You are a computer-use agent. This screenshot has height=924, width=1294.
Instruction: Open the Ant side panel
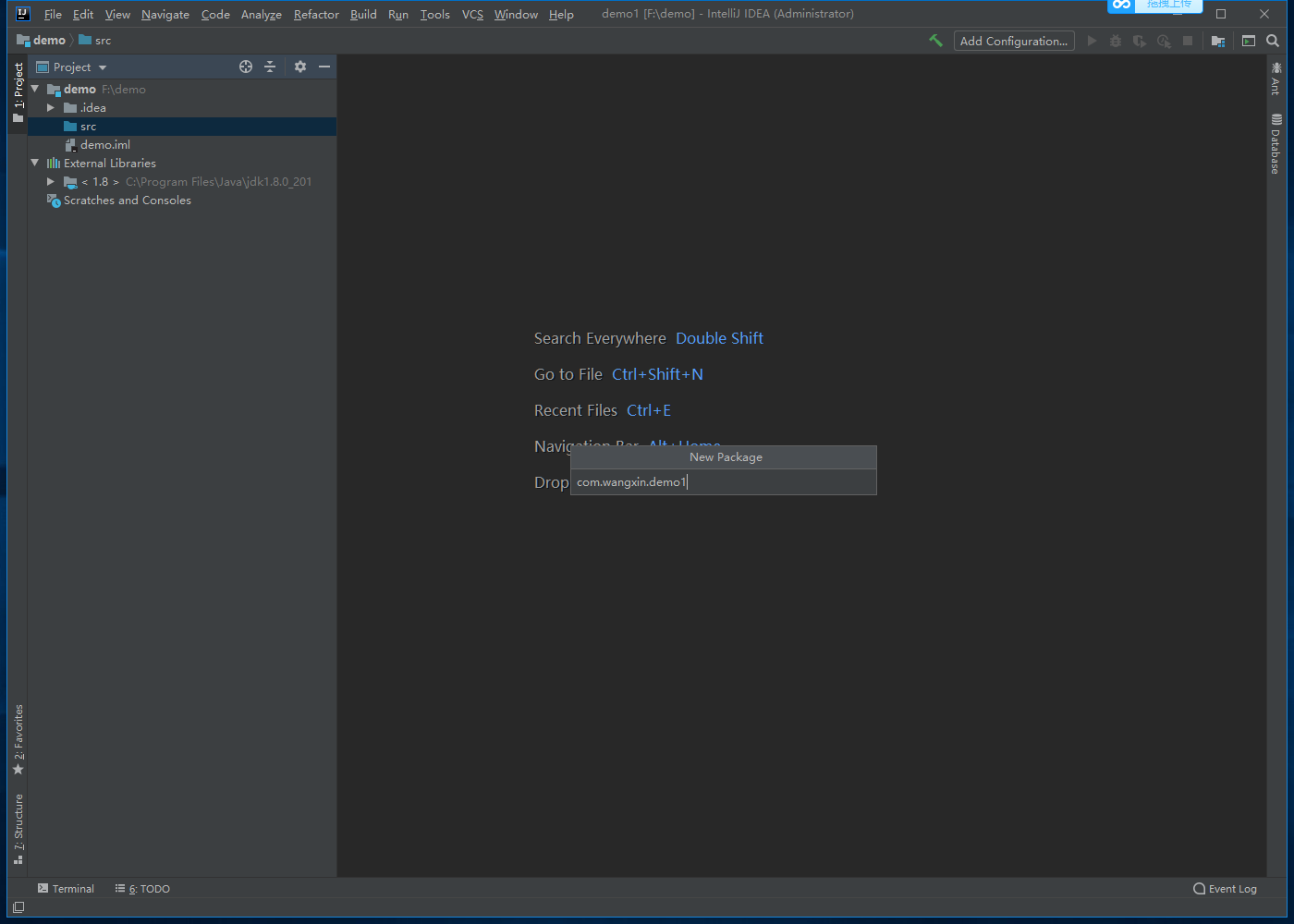[x=1276, y=79]
